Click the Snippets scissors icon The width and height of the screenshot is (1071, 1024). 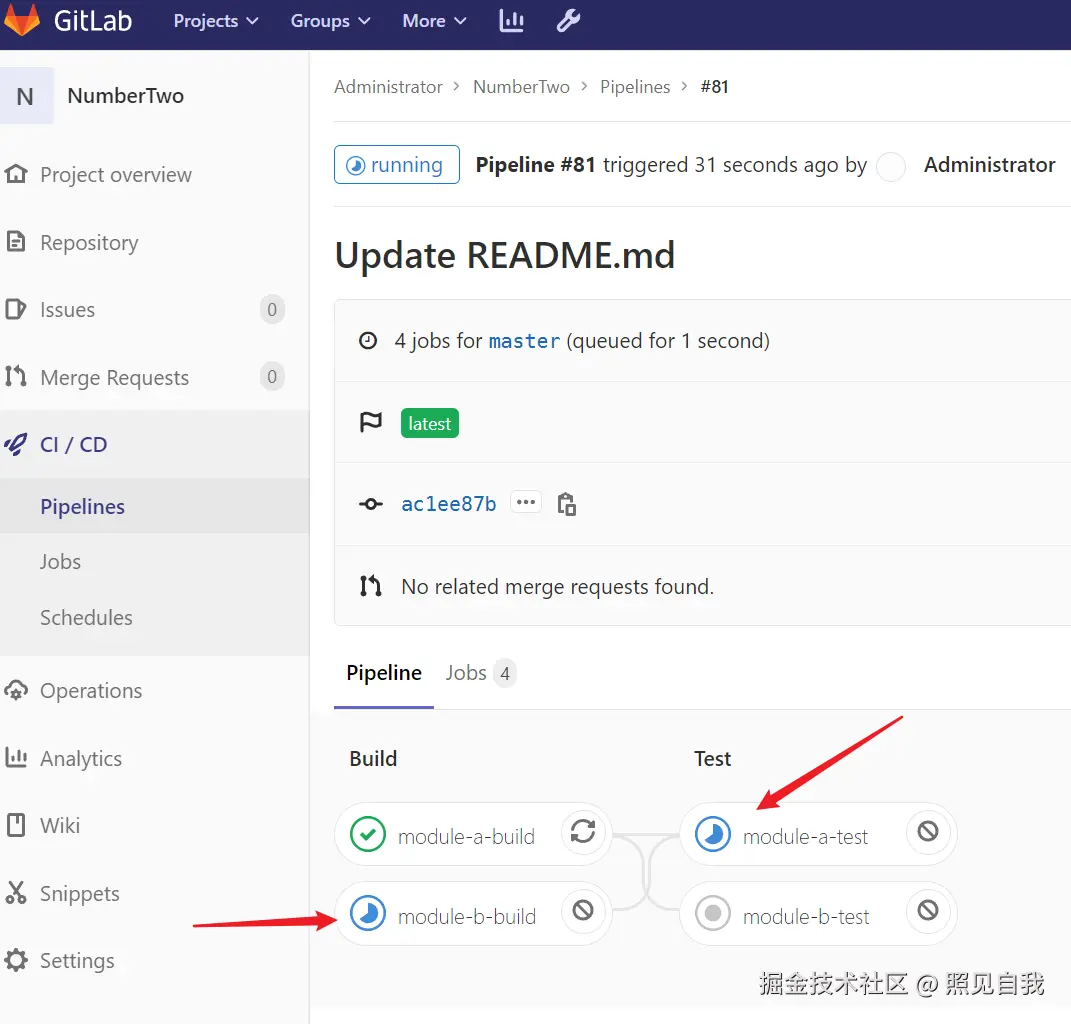tap(16, 893)
